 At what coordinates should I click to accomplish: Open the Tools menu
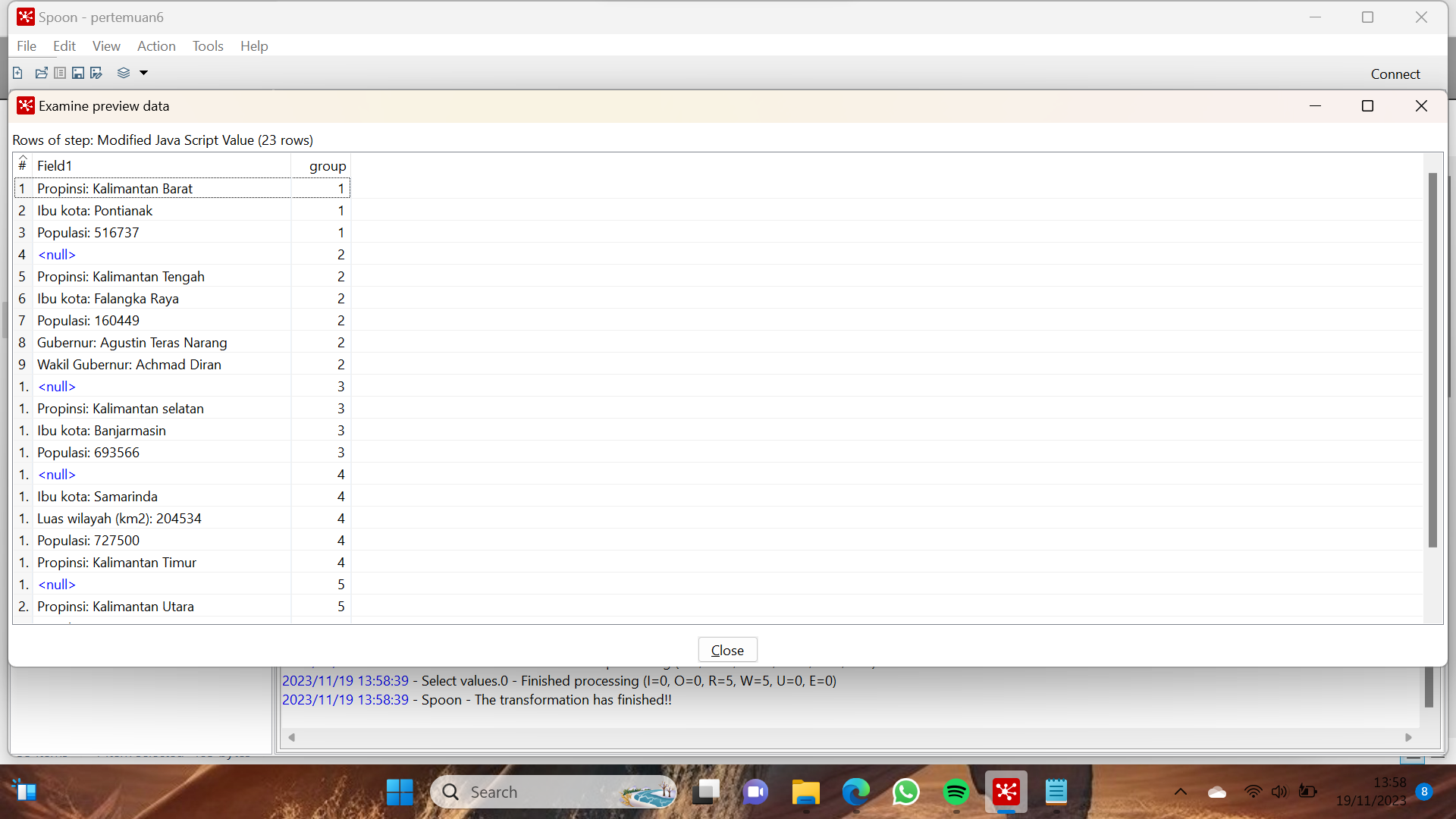point(208,45)
